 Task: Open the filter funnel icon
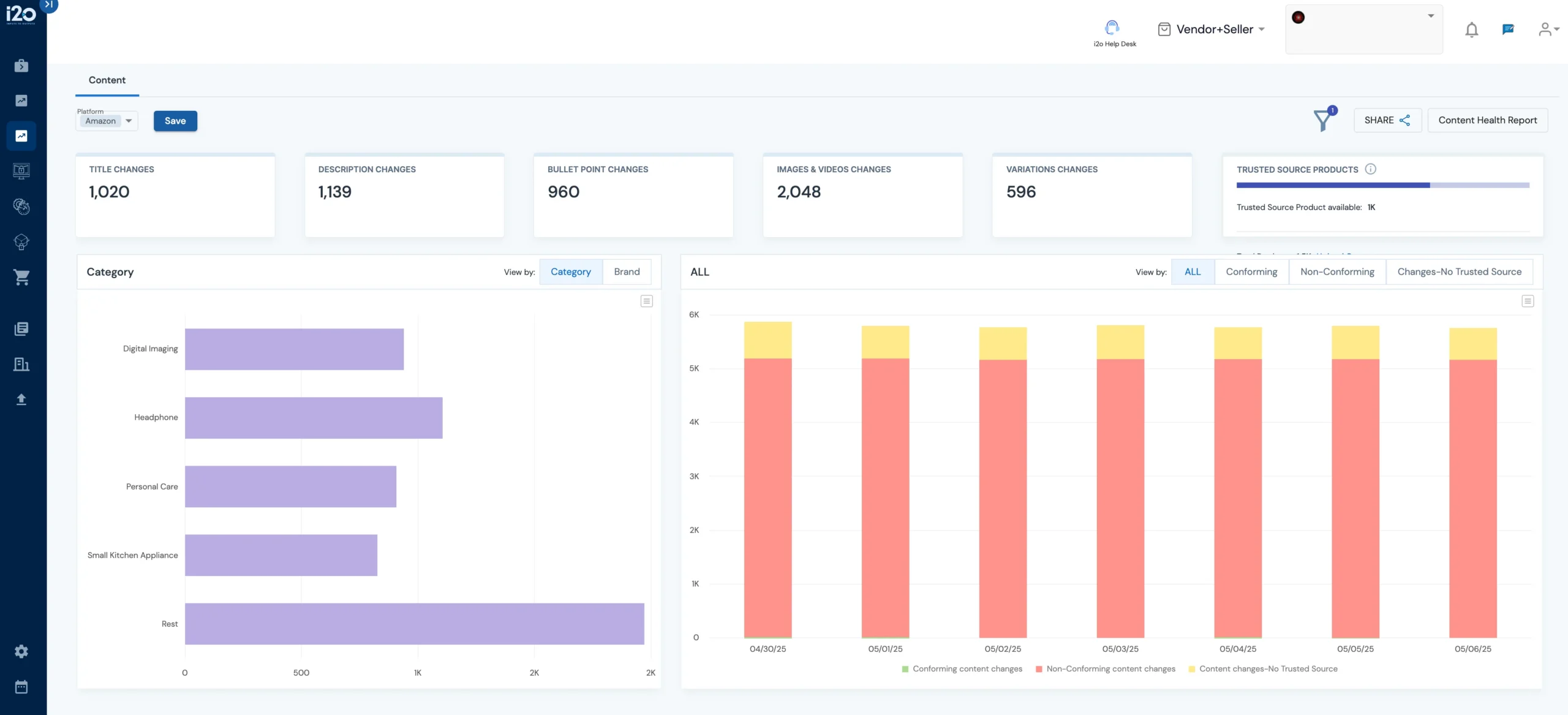pyautogui.click(x=1323, y=120)
